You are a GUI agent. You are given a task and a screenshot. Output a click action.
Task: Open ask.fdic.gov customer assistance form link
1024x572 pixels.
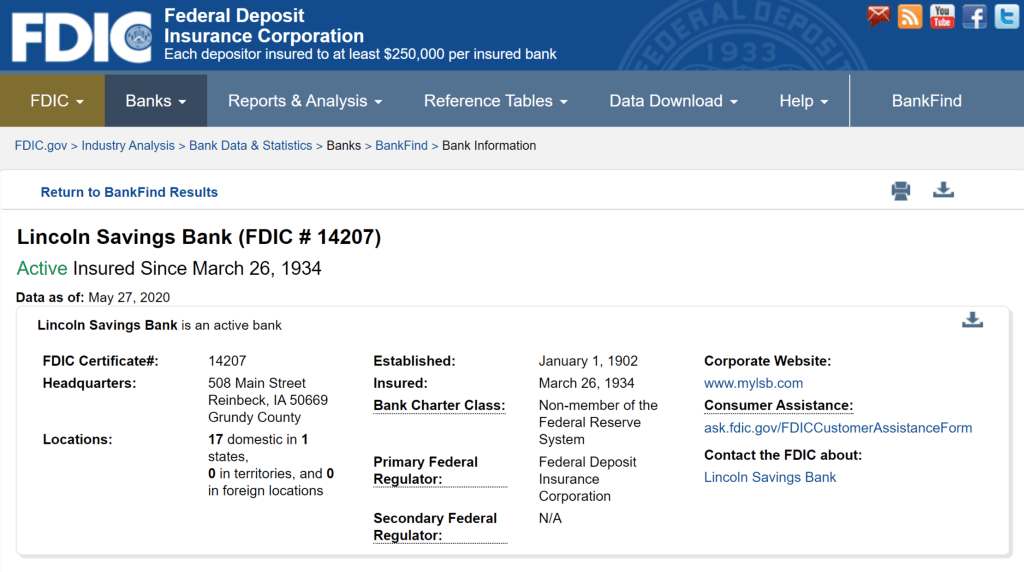[838, 428]
